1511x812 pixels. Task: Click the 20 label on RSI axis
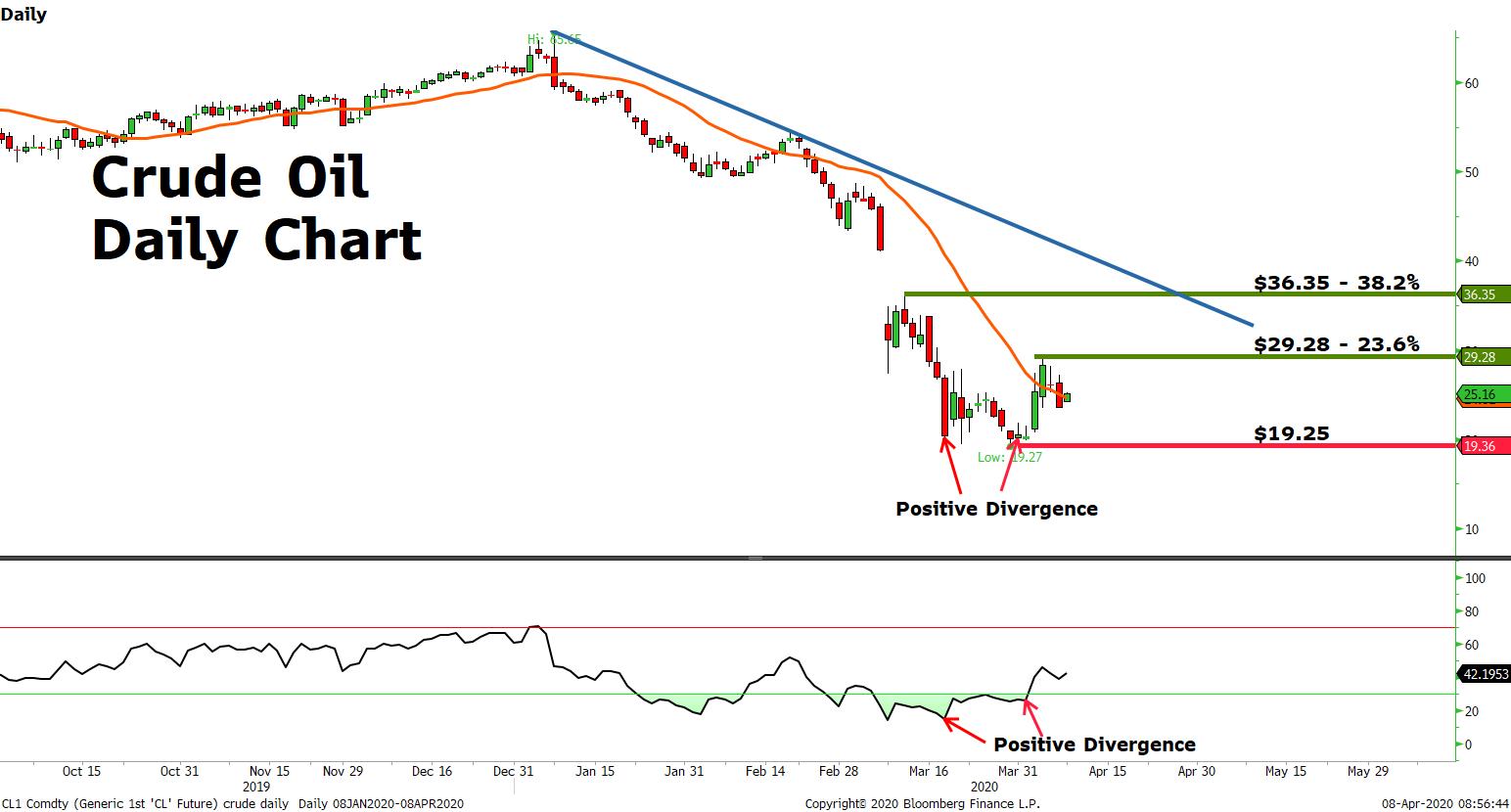pos(1471,711)
